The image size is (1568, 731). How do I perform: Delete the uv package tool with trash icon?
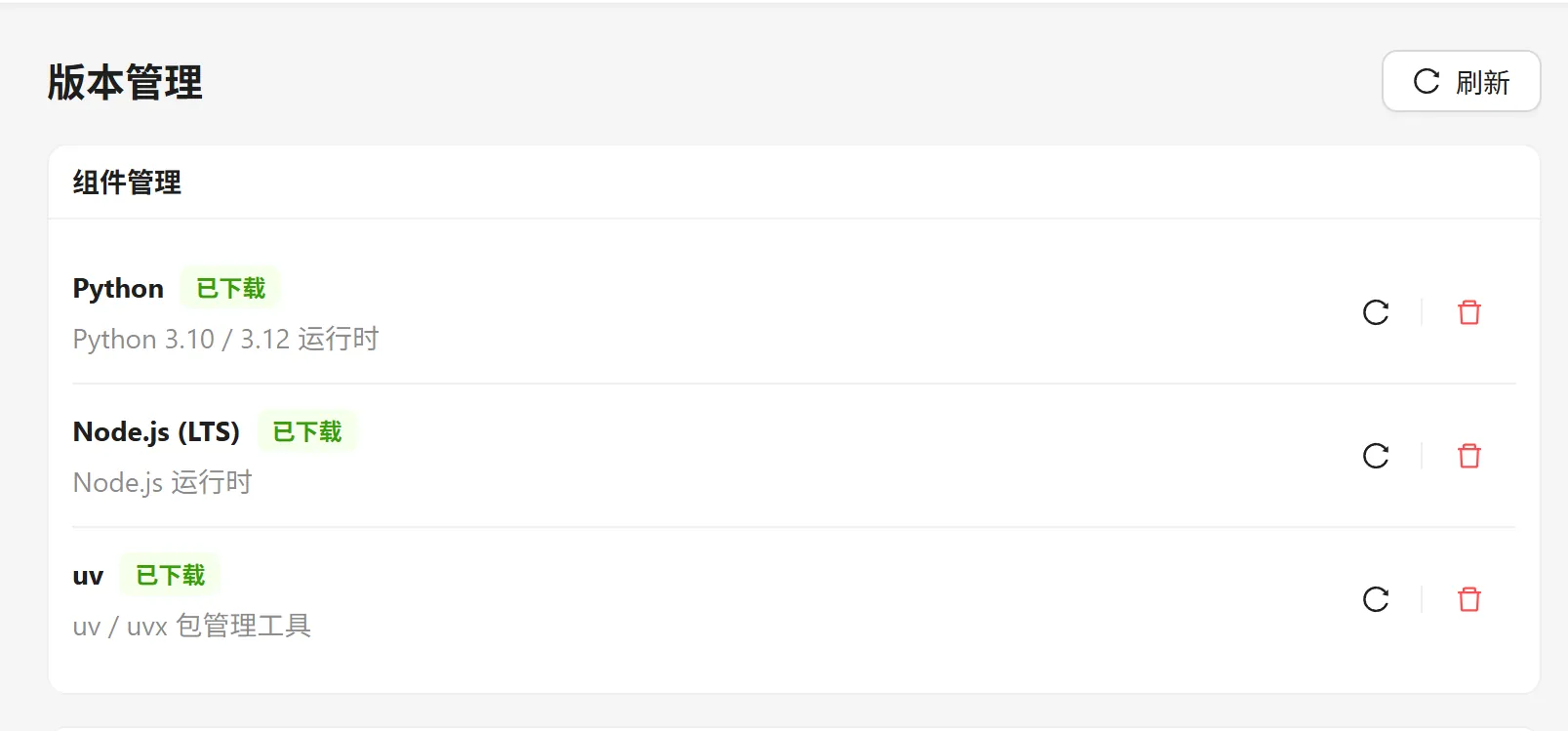point(1468,599)
